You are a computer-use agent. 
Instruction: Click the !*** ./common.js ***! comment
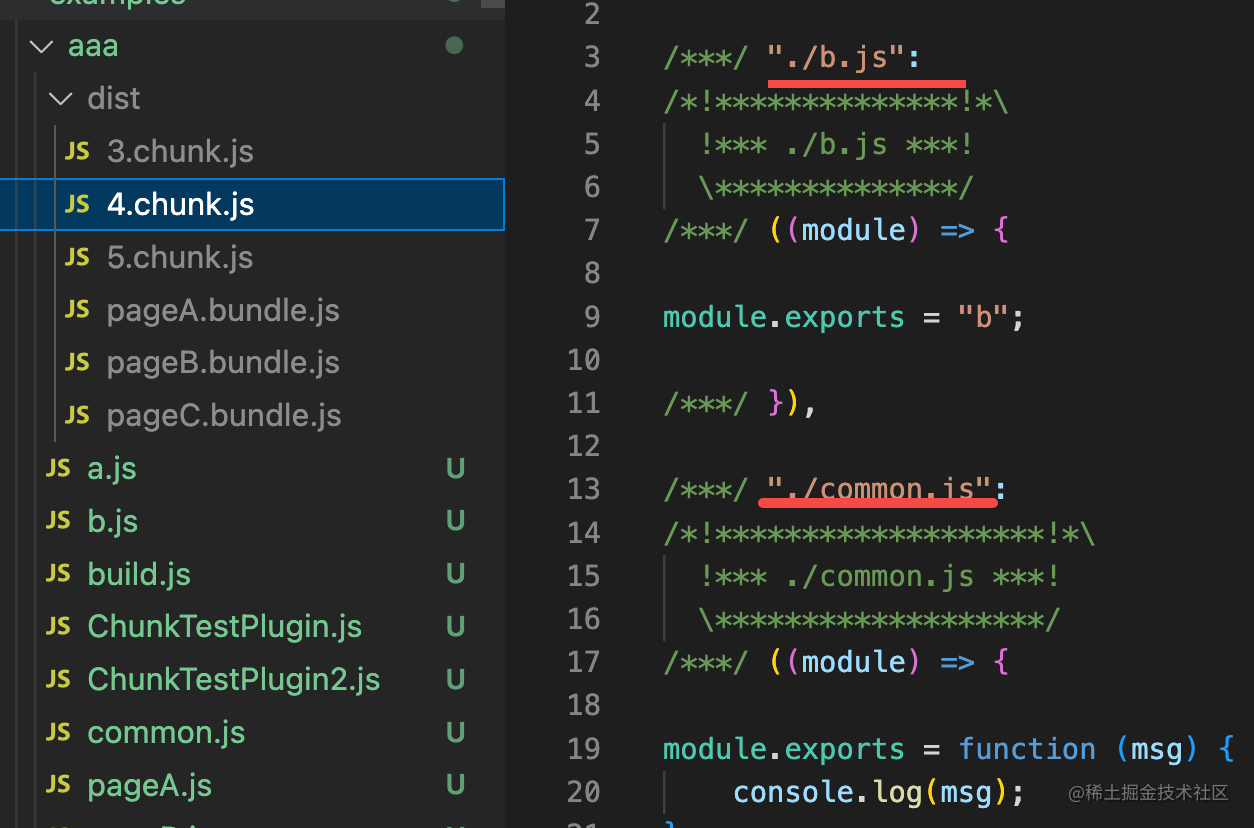click(880, 576)
